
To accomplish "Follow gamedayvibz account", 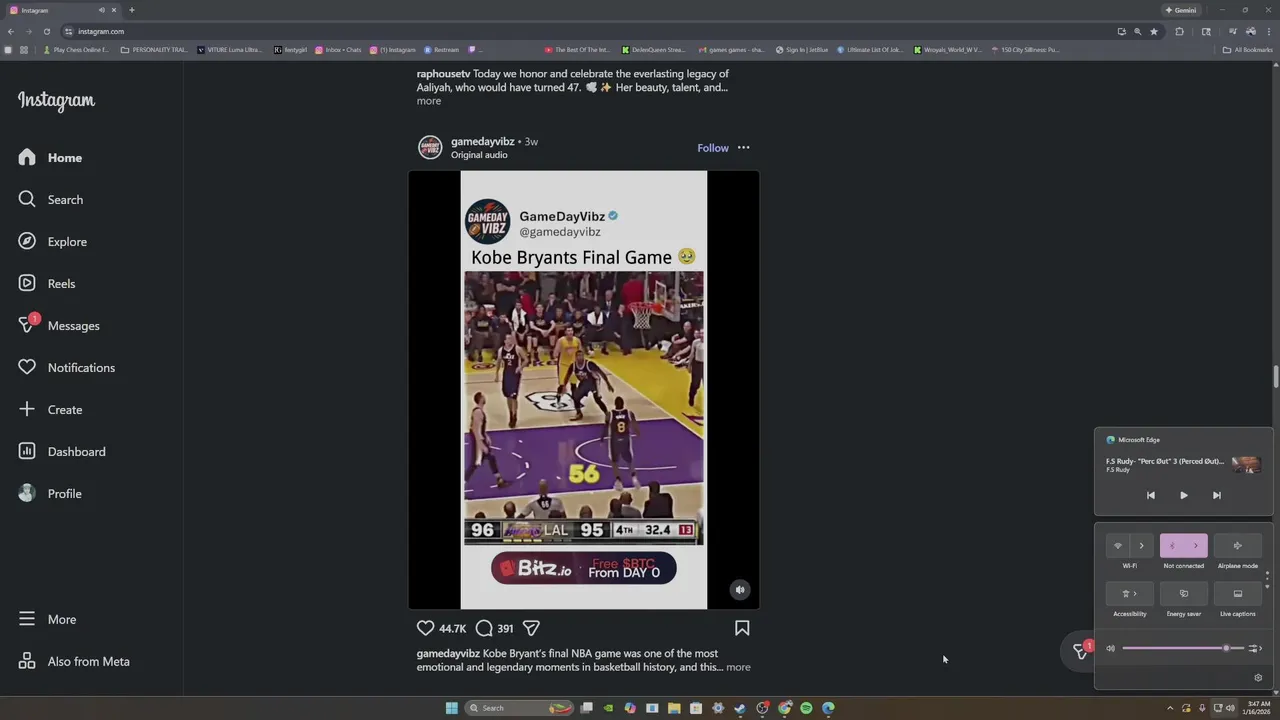I will (713, 148).
